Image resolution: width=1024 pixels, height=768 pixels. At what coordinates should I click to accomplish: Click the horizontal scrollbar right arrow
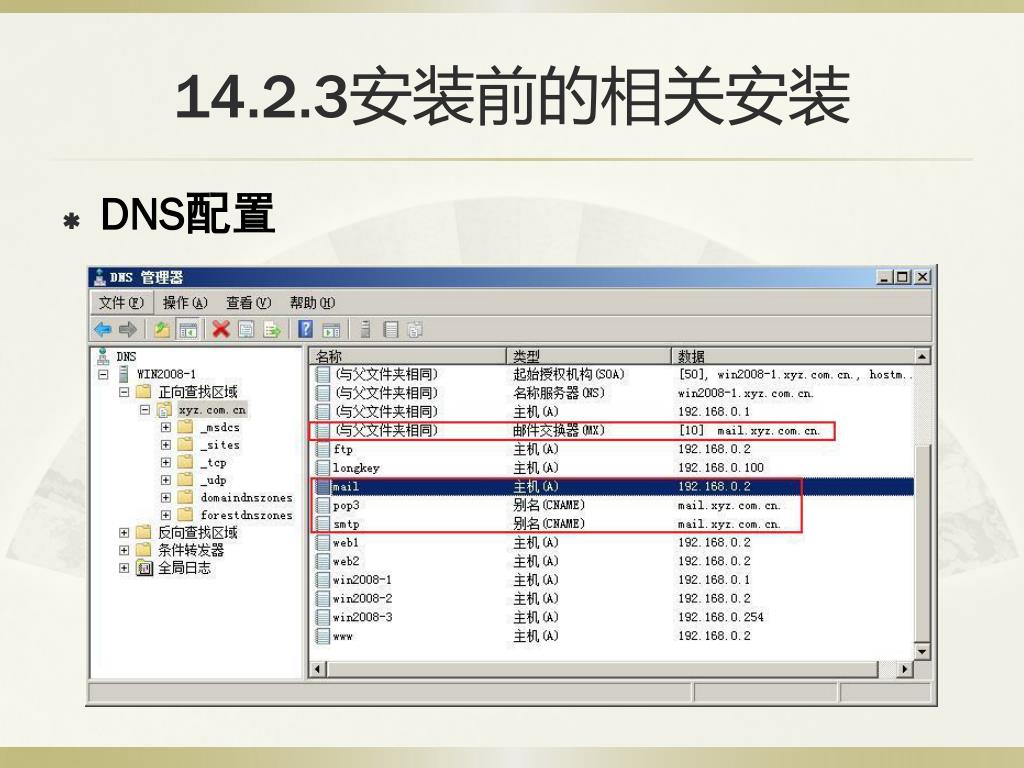(x=904, y=669)
